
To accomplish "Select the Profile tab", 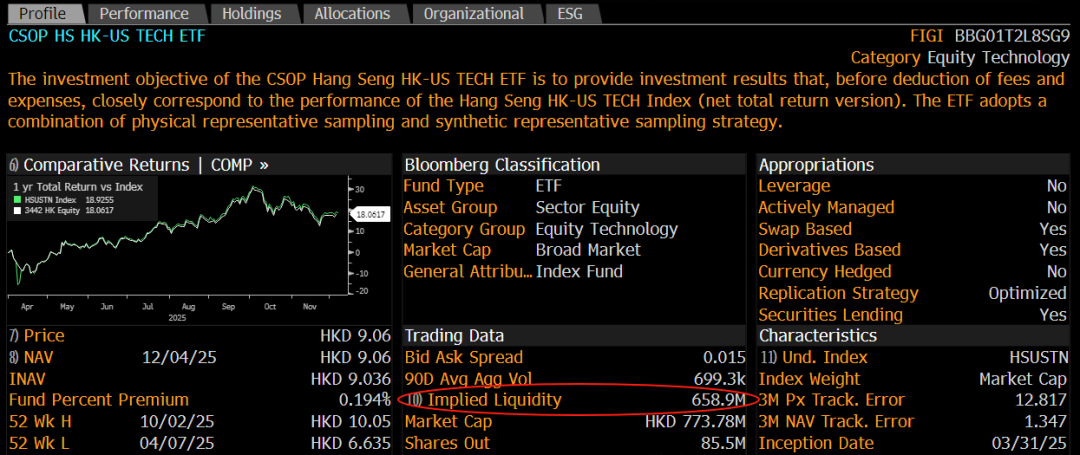I will [x=43, y=13].
